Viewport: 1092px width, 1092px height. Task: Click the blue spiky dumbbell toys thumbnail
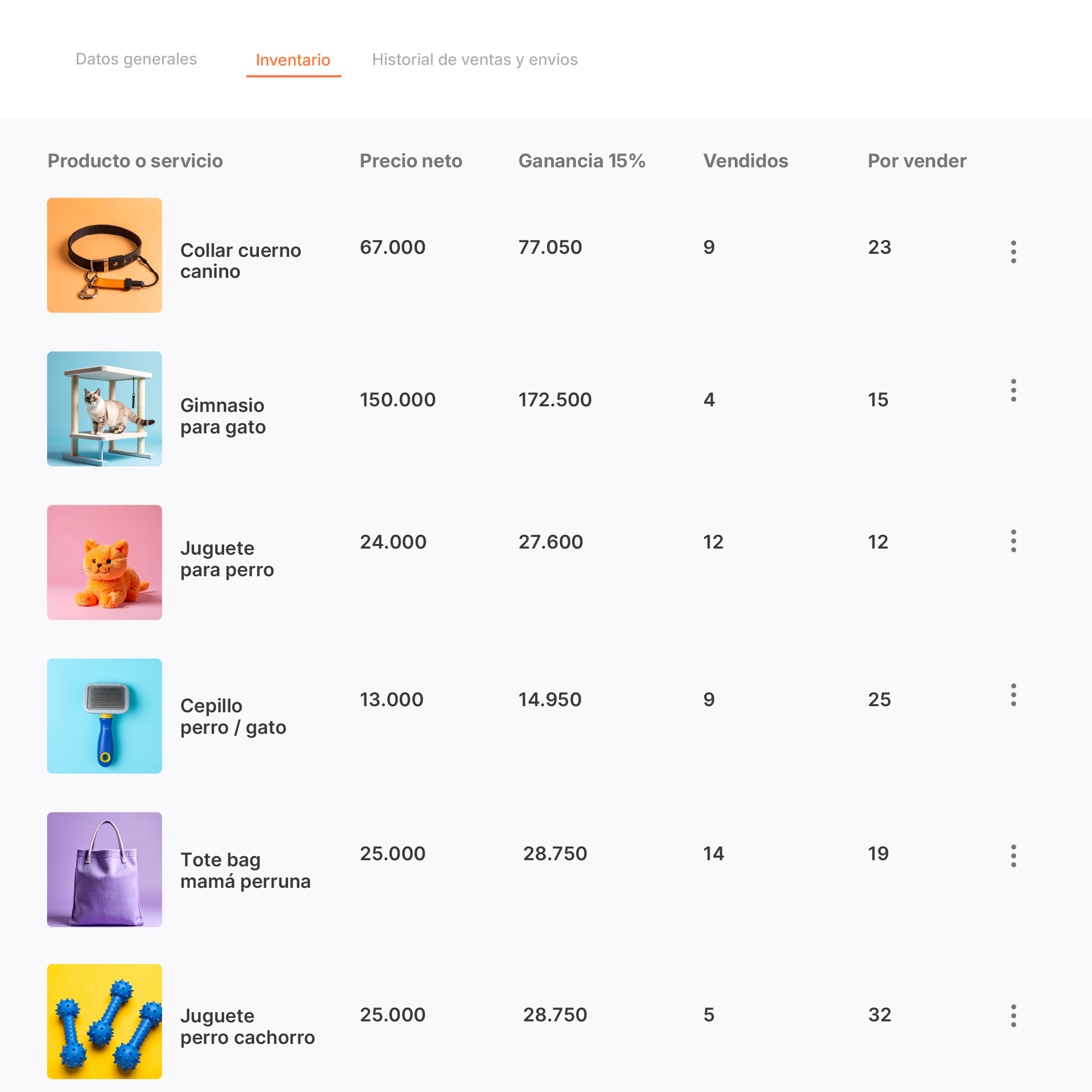(x=104, y=1021)
